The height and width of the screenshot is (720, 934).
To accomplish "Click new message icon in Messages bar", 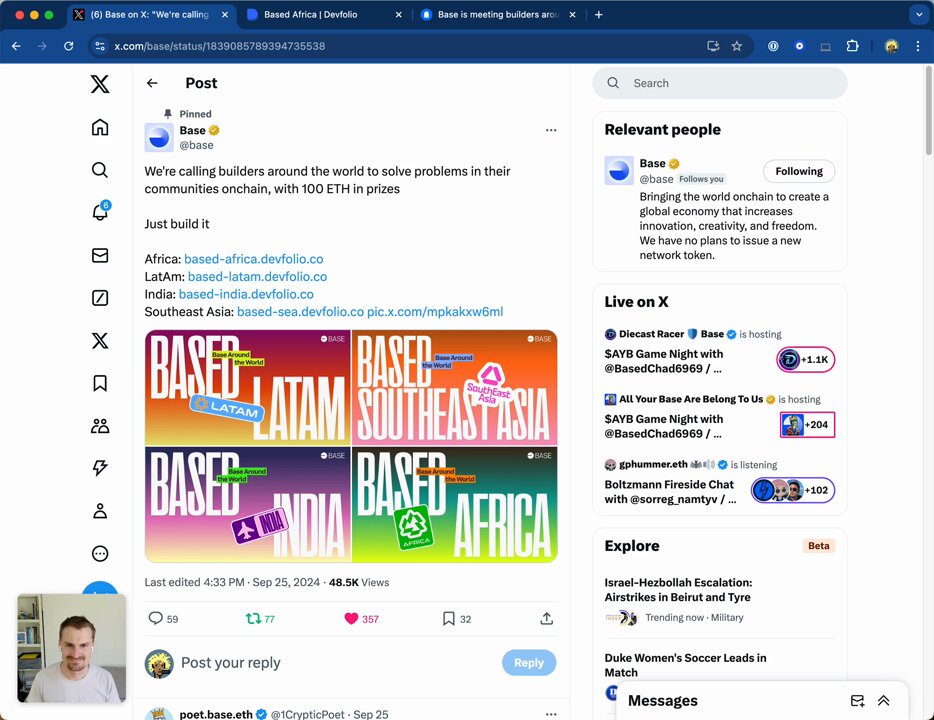I will click(x=857, y=701).
